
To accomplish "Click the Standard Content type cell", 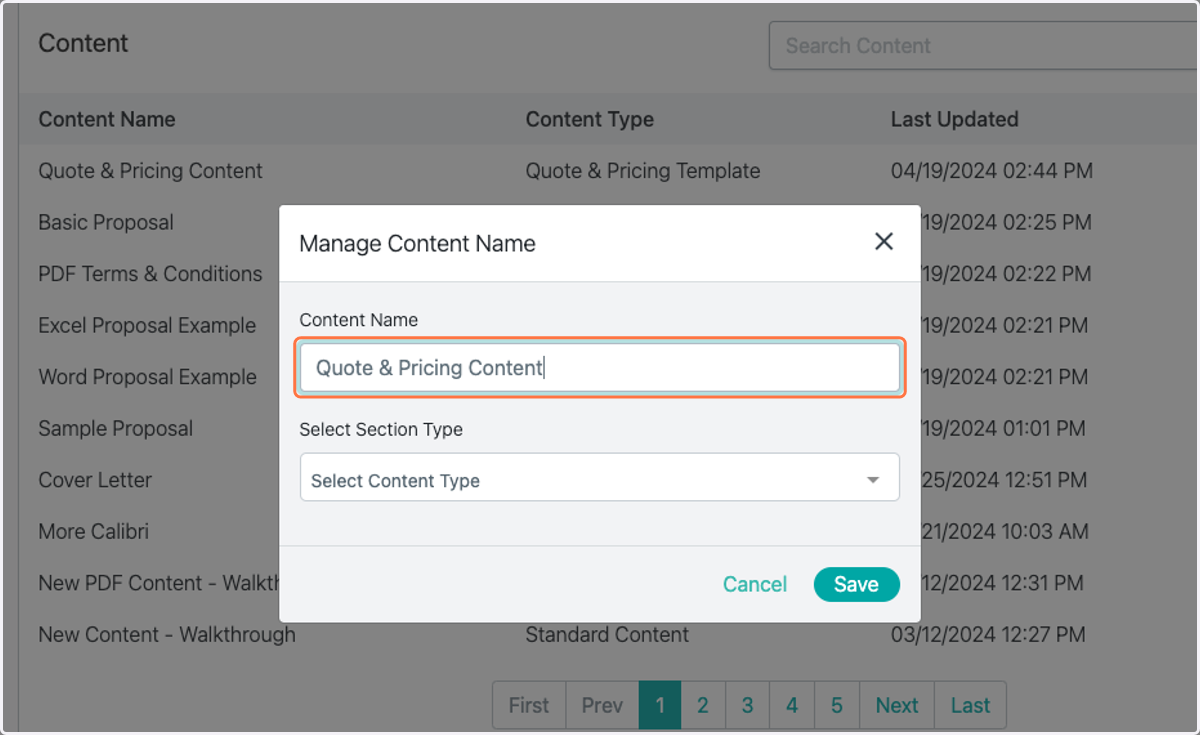I will pos(607,635).
